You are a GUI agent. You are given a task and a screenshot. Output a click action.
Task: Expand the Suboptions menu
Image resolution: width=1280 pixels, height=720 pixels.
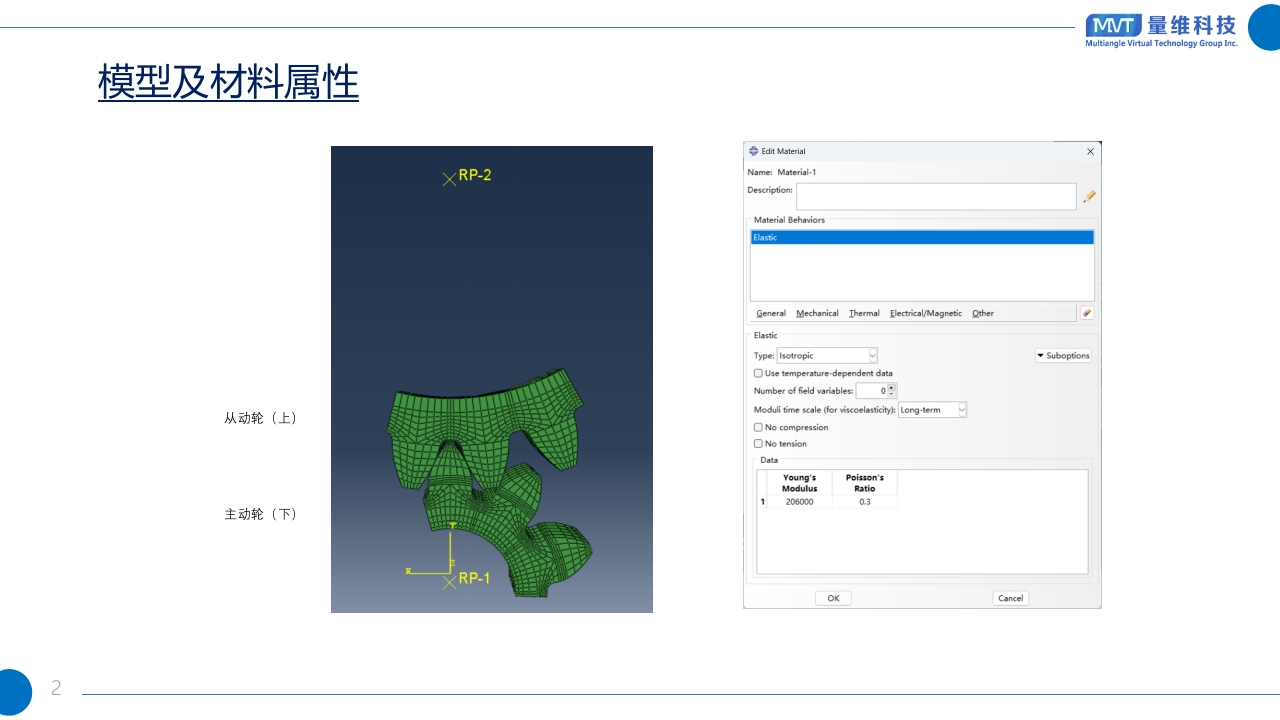(1063, 355)
